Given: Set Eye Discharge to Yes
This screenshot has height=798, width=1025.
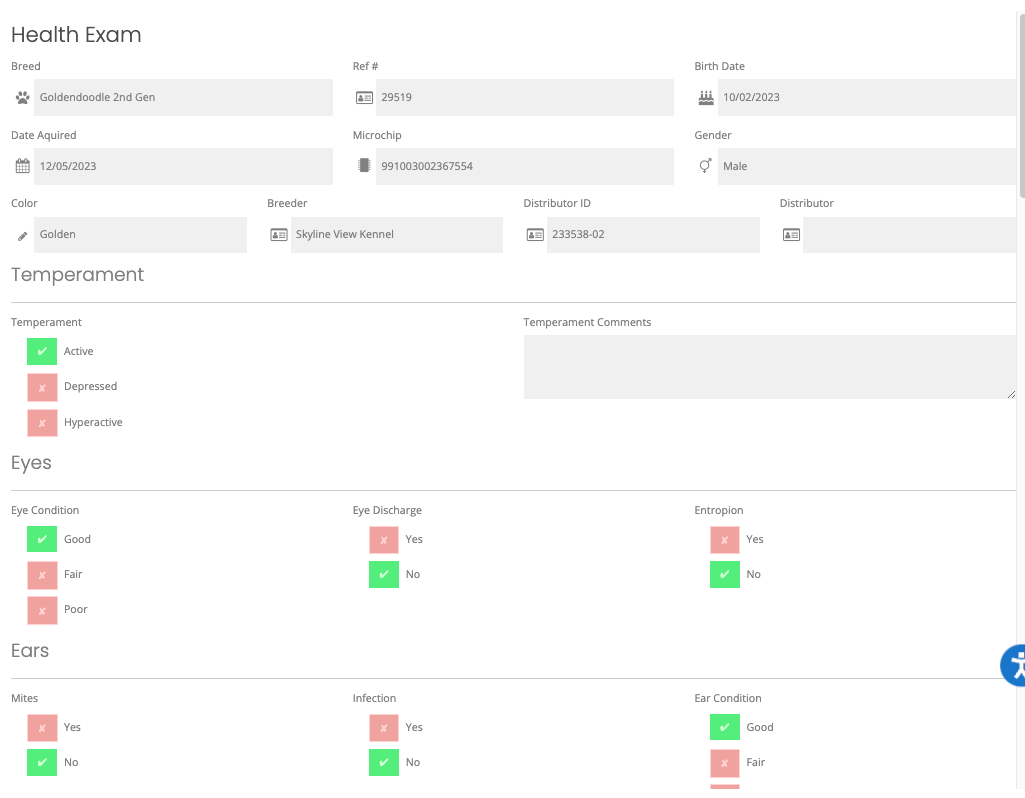Looking at the screenshot, I should click(384, 540).
